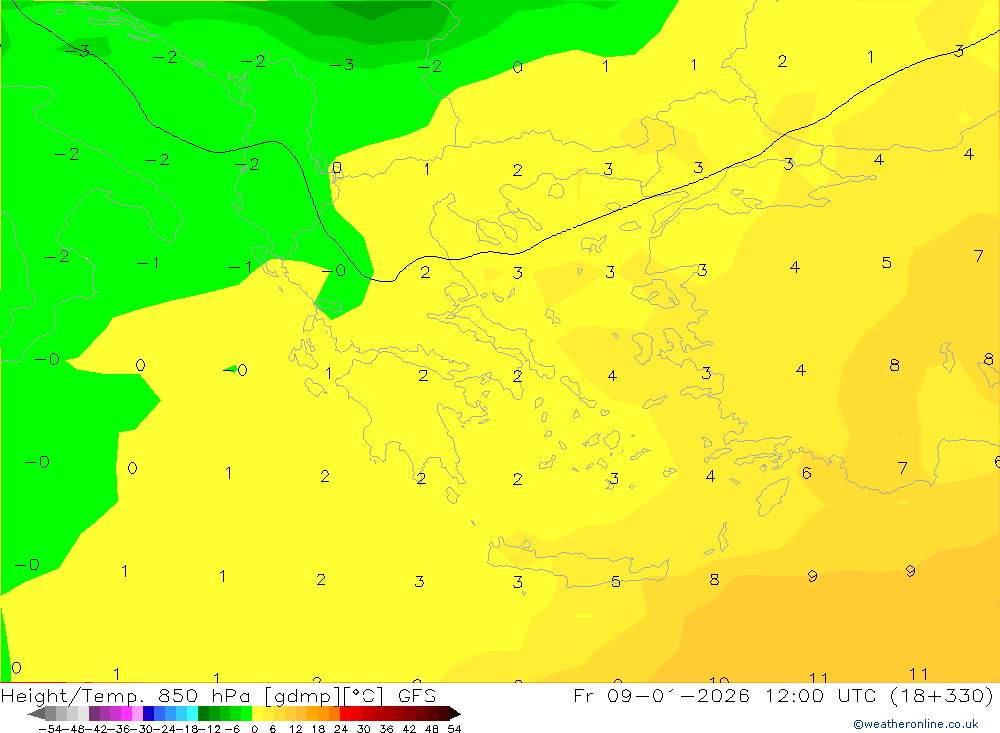The width and height of the screenshot is (1000, 733).
Task: Click the bright red legend swatch
Action: [x=345, y=714]
